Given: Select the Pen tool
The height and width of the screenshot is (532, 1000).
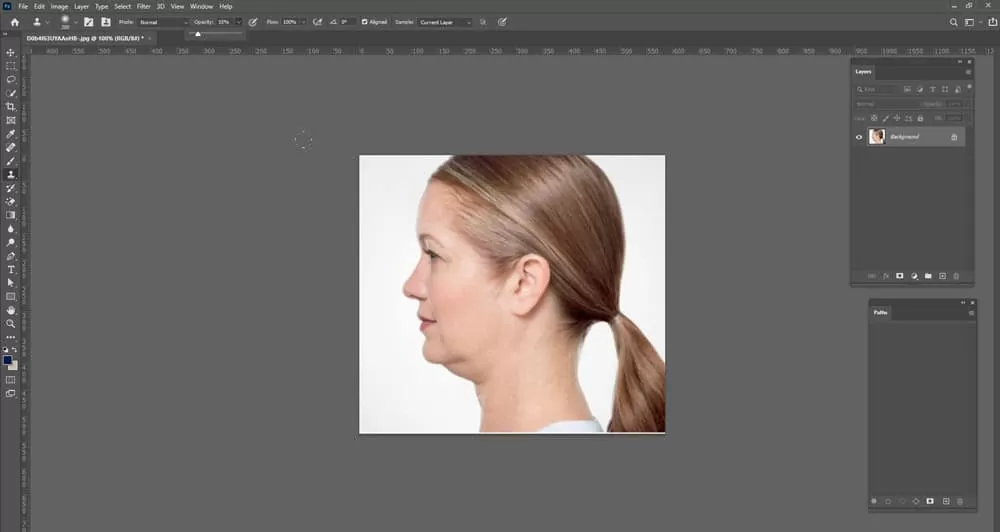Looking at the screenshot, I should pos(10,256).
